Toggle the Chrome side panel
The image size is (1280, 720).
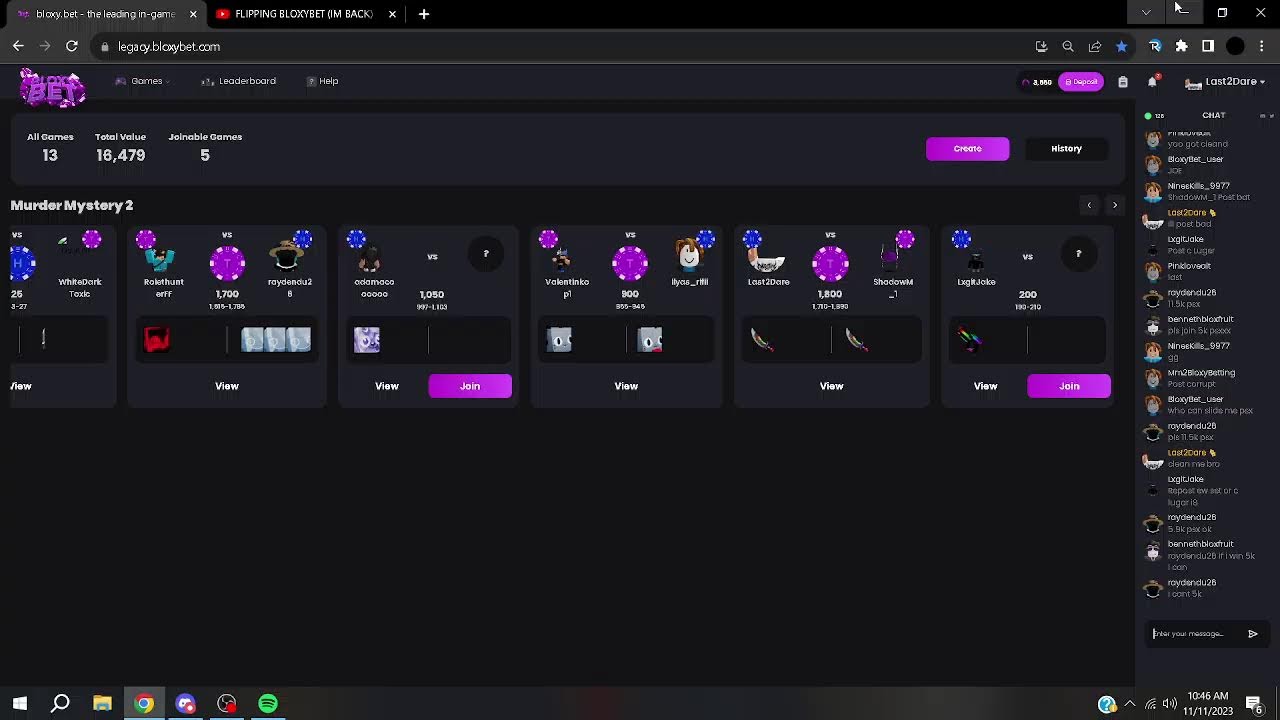pyautogui.click(x=1208, y=46)
